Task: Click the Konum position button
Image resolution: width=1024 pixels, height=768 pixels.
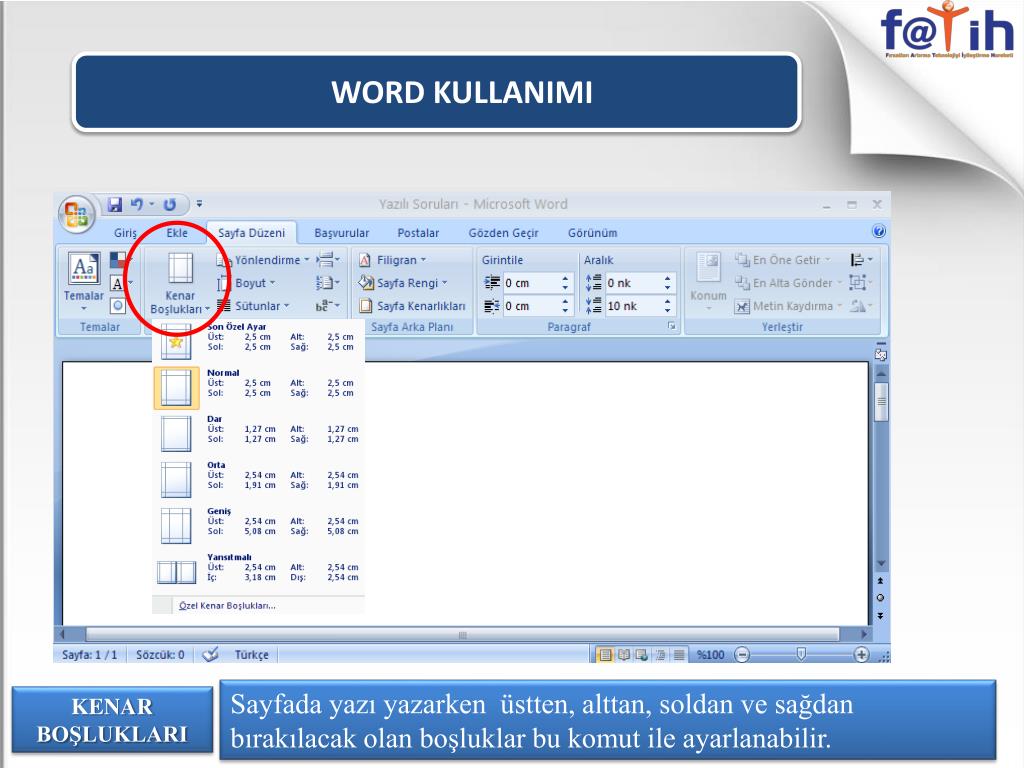Action: [x=709, y=281]
